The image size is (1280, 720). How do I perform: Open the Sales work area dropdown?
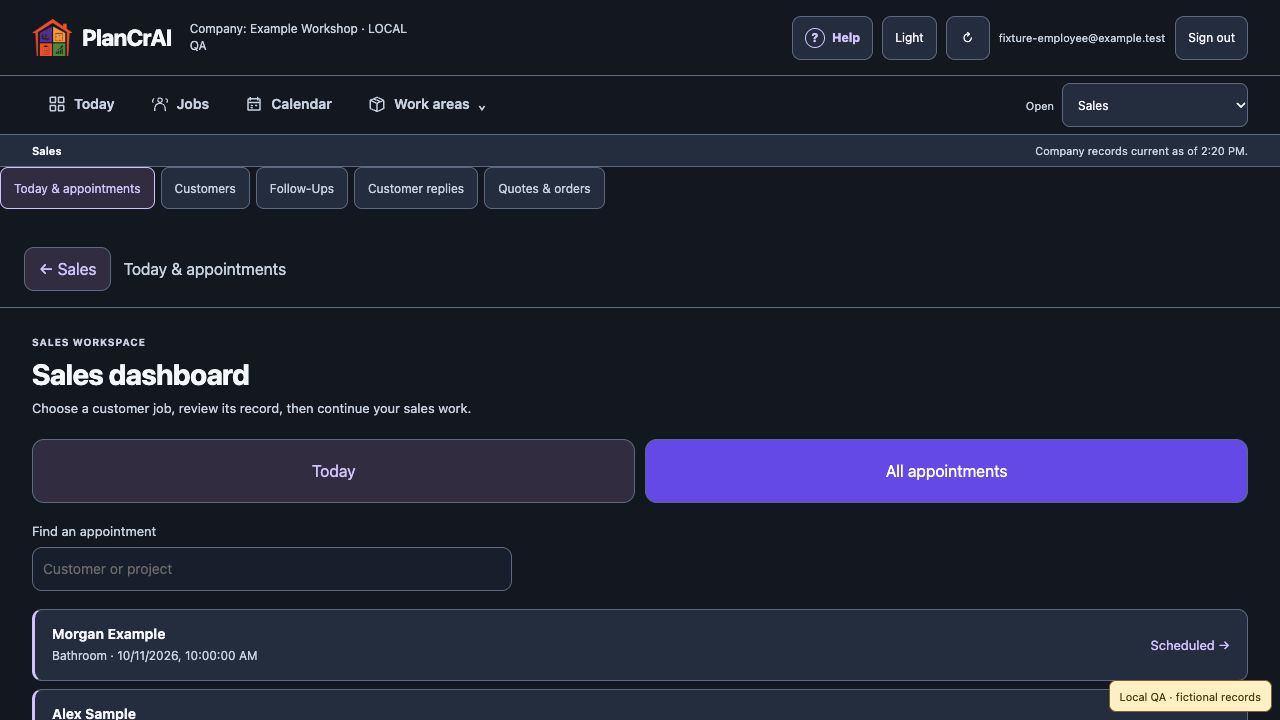pos(1154,105)
